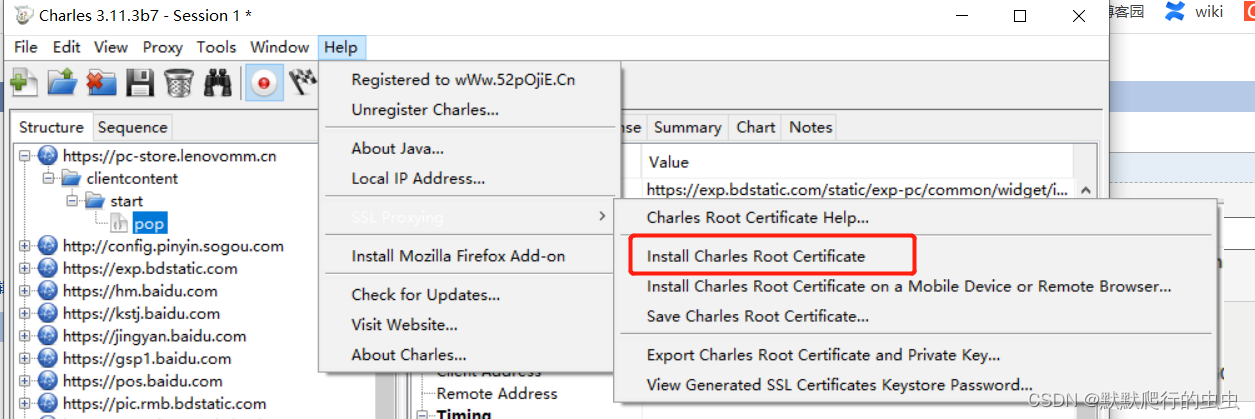Collapse the https://pc-store.lenovomm.cn node
This screenshot has width=1255, height=419.
(25, 156)
